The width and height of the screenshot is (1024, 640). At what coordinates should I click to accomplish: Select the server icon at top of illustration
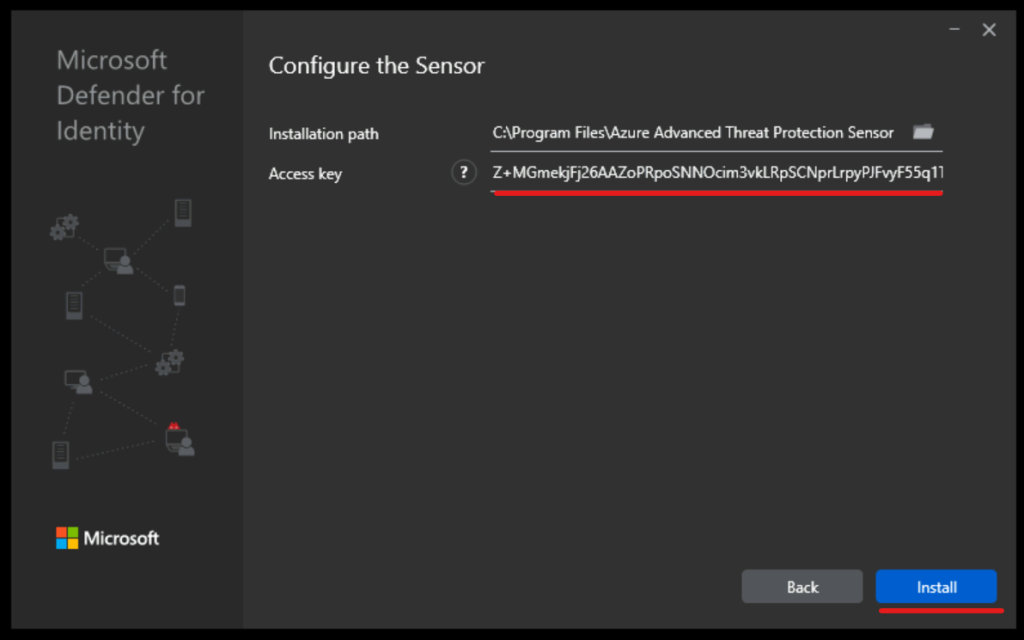tap(182, 212)
